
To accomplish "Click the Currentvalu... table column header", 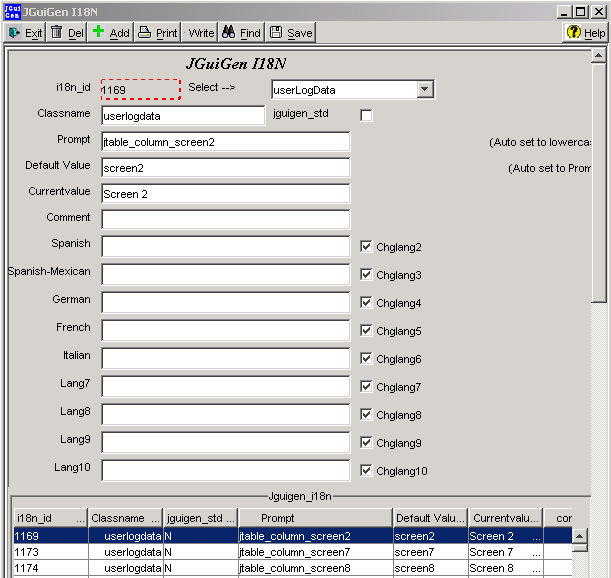I will pos(505,518).
